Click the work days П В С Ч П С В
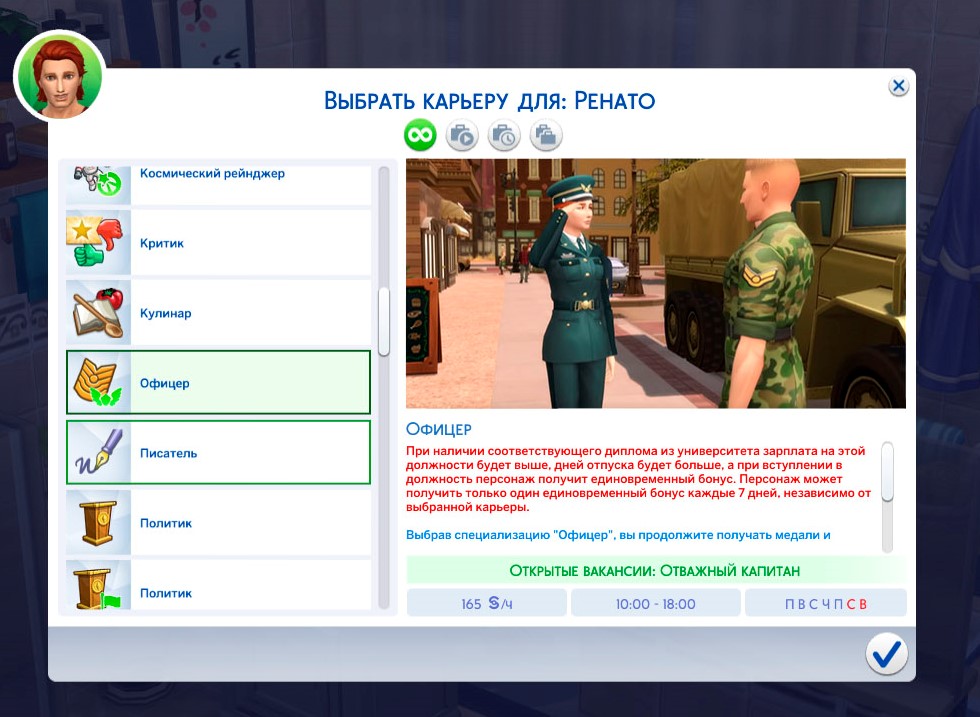This screenshot has width=980, height=717. 826,603
